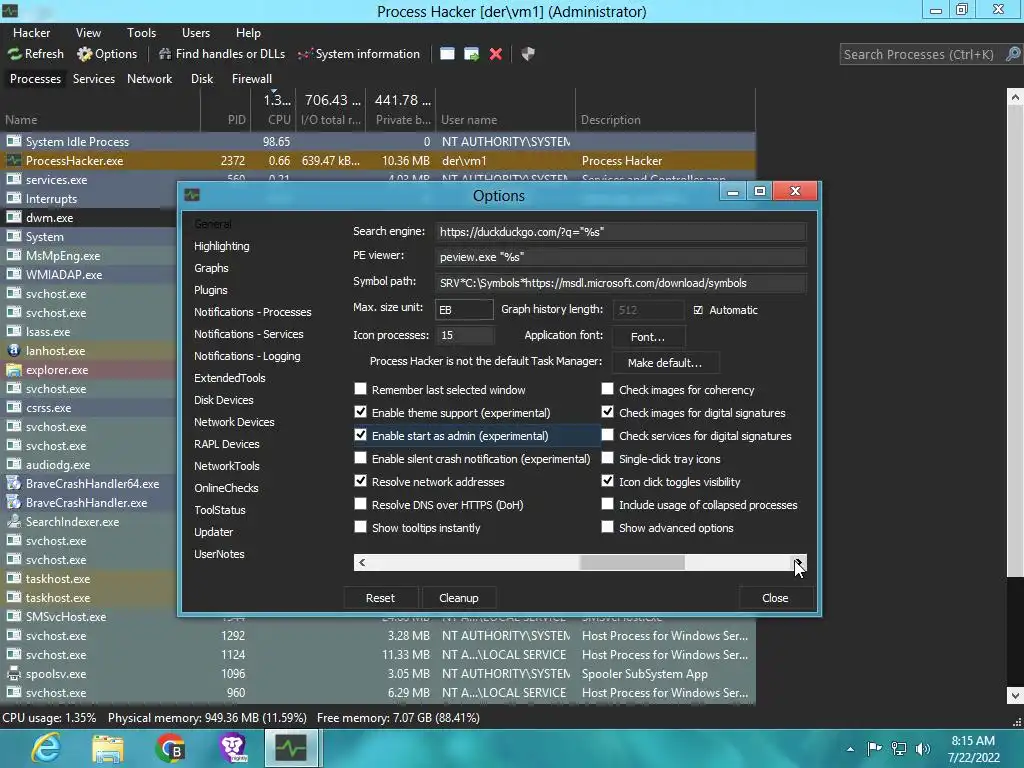Click the spoolsv.exe printer icon
The image size is (1024, 768).
[14, 674]
